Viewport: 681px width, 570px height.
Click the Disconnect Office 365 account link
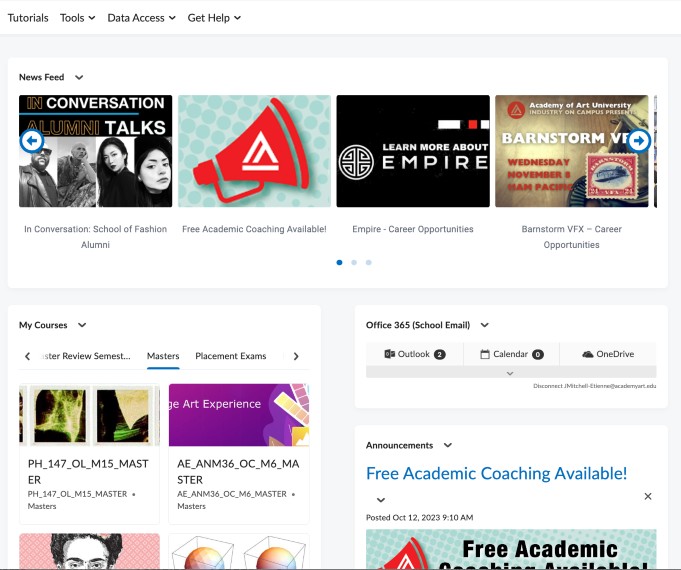pos(594,385)
